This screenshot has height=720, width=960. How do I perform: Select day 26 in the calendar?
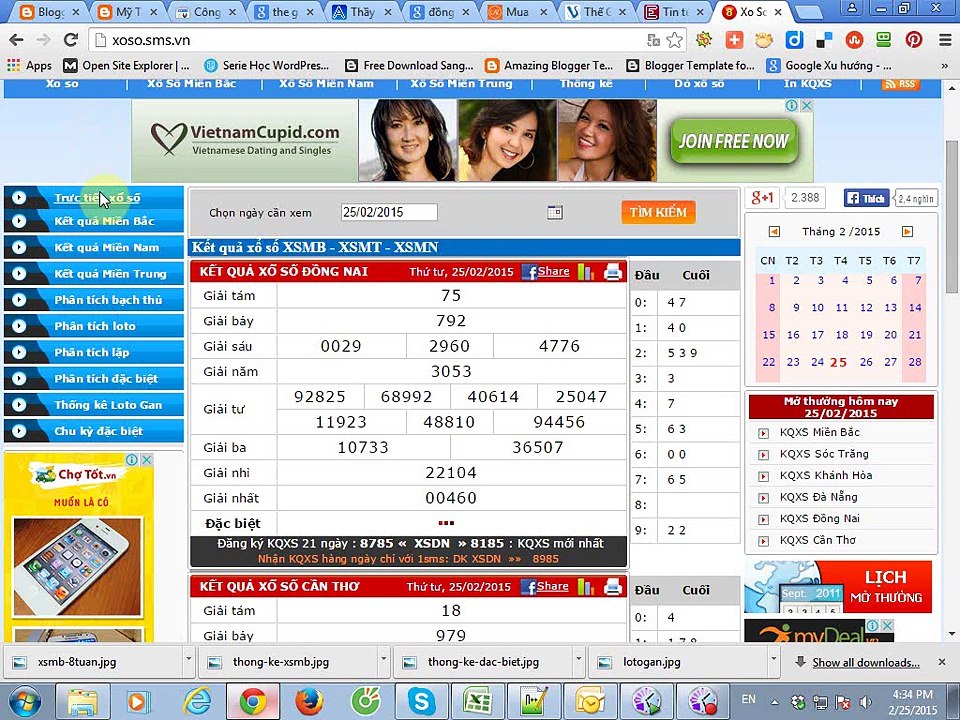(x=866, y=362)
